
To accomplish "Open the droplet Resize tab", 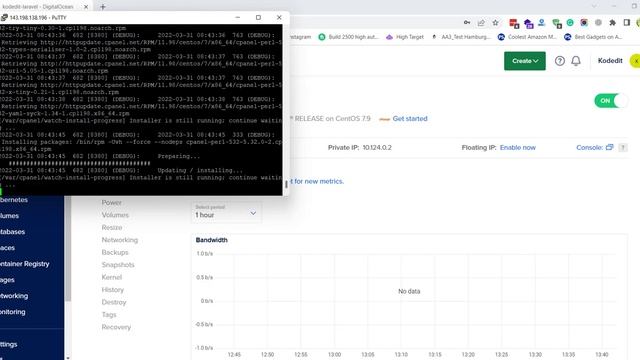I will coord(112,227).
